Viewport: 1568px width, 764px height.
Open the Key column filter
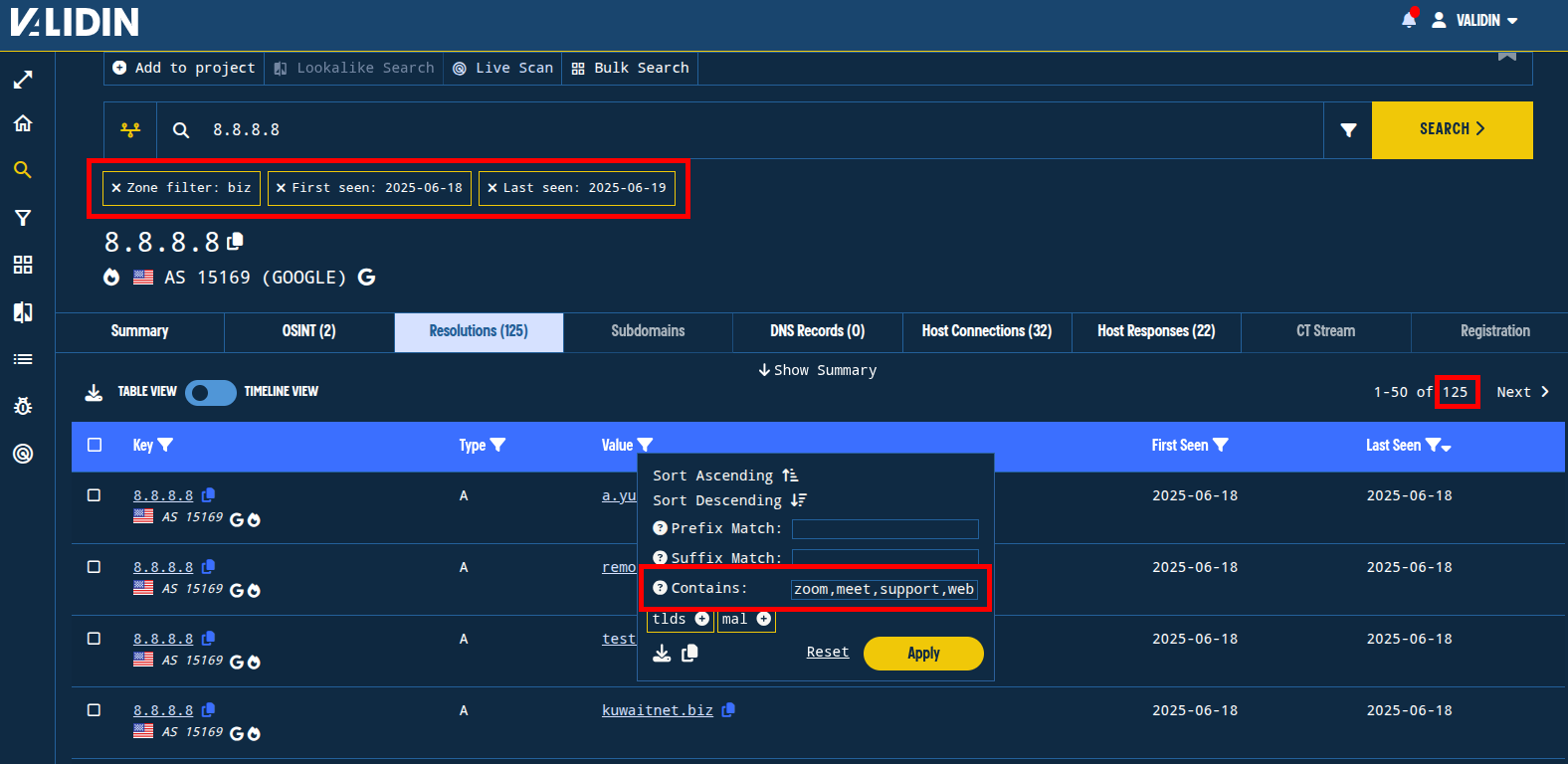166,445
